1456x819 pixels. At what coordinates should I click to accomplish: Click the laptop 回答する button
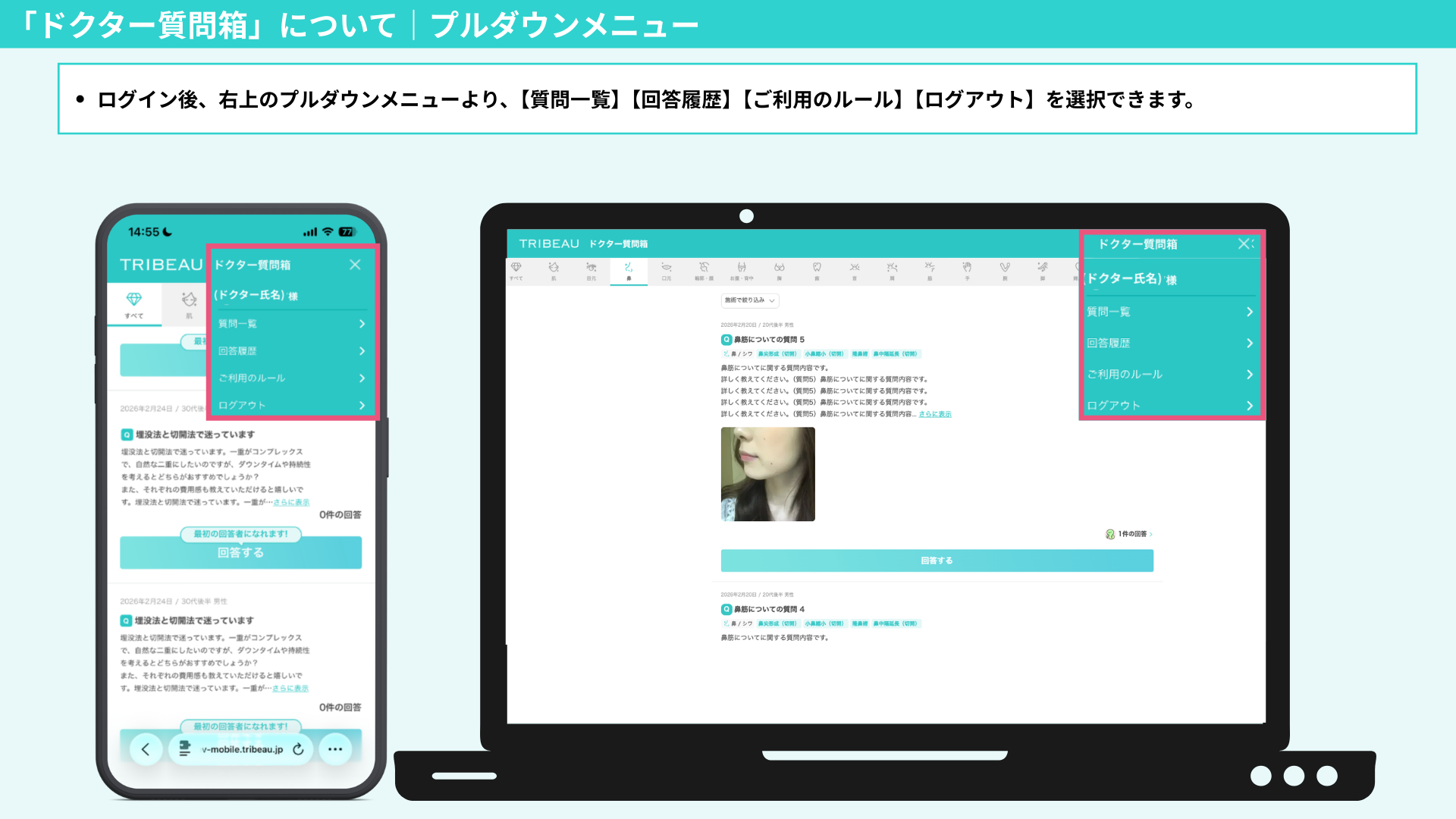pyautogui.click(x=937, y=560)
